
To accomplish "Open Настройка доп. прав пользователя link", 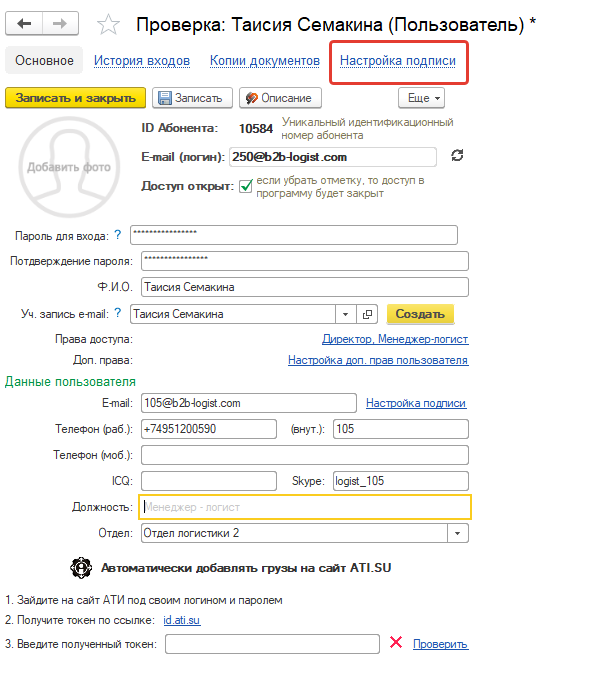I will [x=378, y=360].
